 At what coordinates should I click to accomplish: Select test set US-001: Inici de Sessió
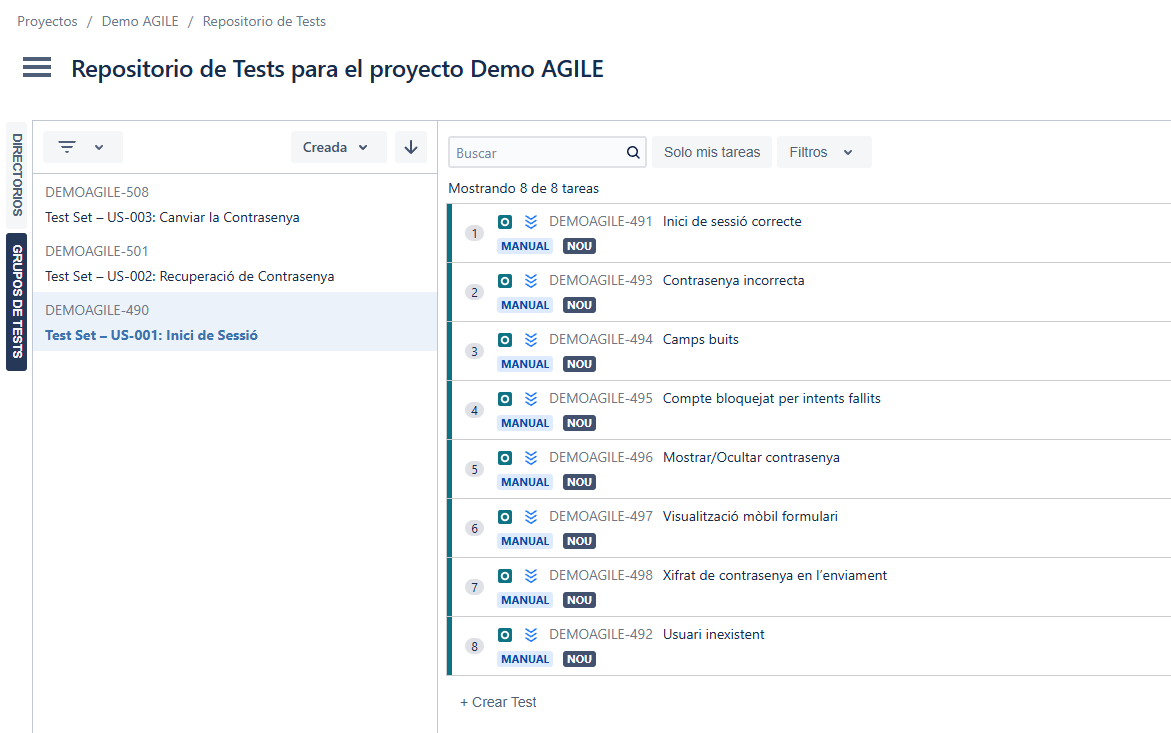(x=235, y=322)
